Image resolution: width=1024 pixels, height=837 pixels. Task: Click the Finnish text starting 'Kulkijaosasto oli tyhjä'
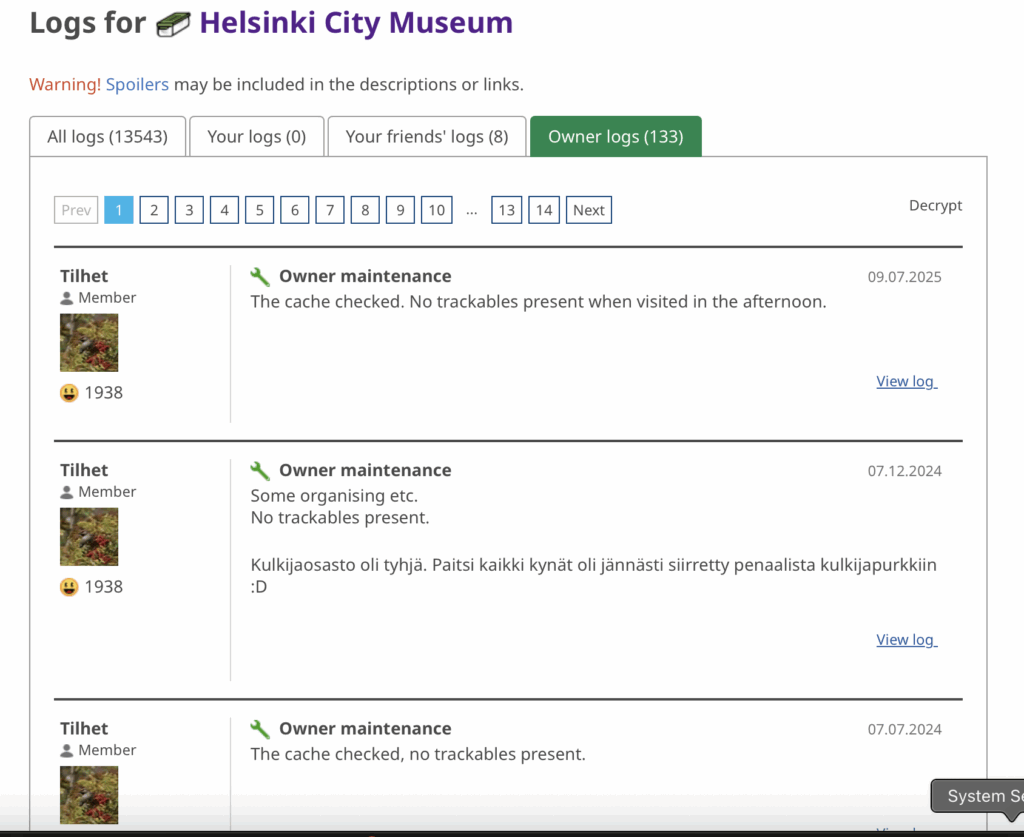[x=594, y=576]
